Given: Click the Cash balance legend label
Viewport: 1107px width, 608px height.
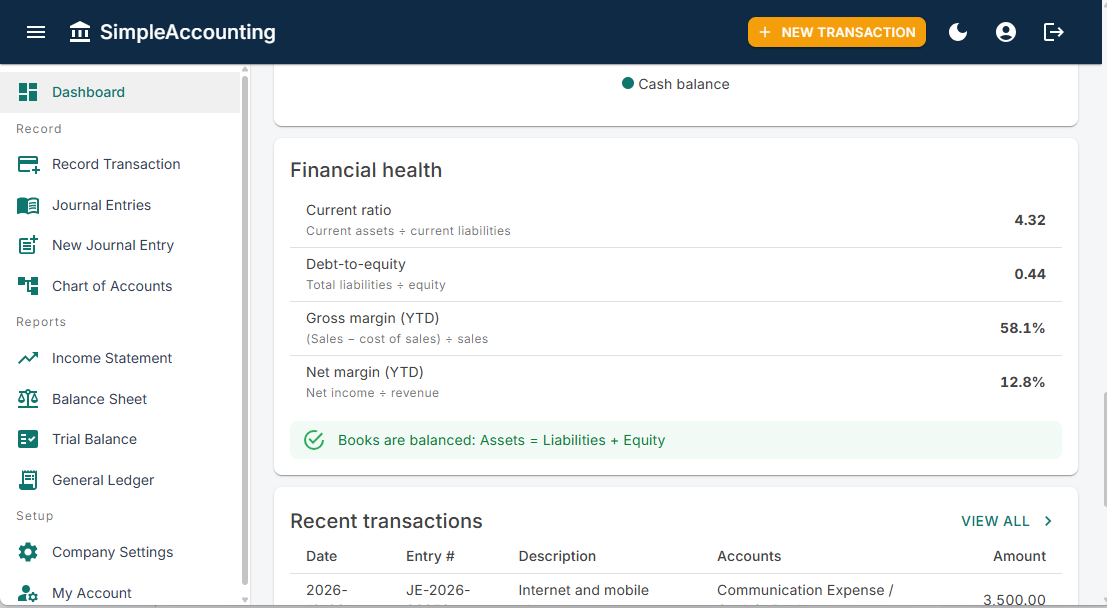Looking at the screenshot, I should [683, 84].
